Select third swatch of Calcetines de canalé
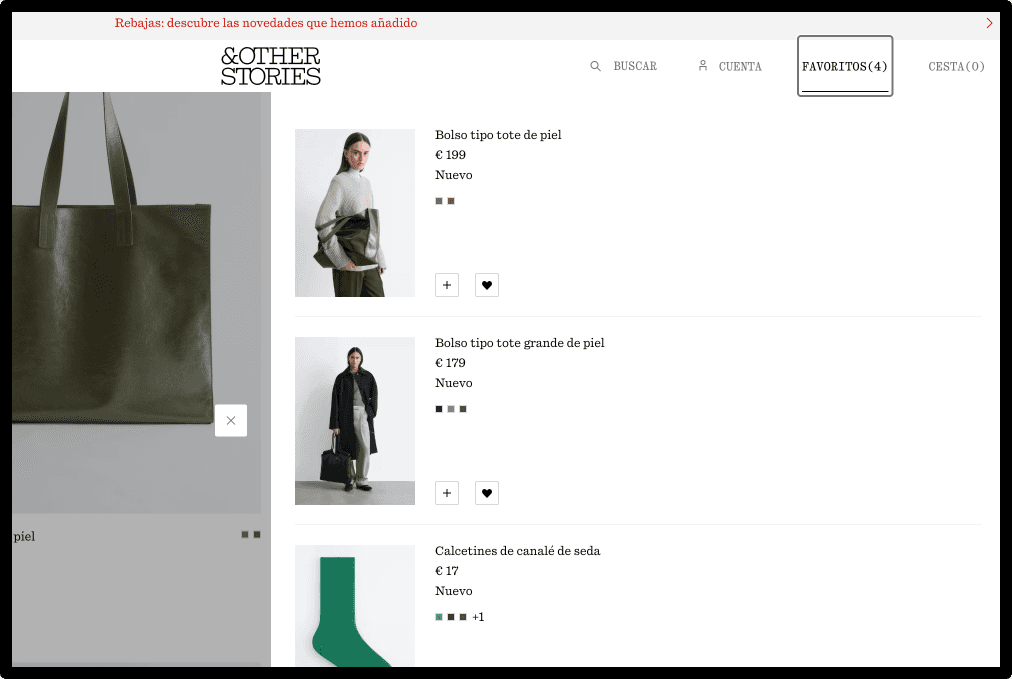1012x679 pixels. tap(463, 617)
